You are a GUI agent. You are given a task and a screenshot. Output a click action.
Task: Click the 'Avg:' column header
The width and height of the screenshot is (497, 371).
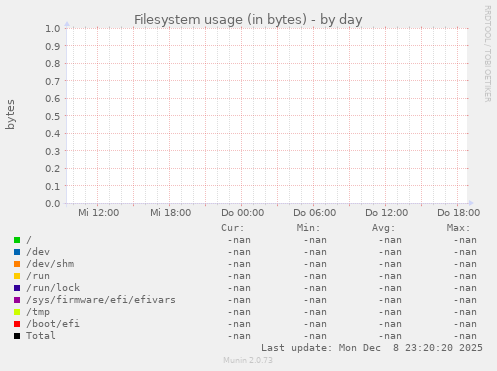point(383,228)
